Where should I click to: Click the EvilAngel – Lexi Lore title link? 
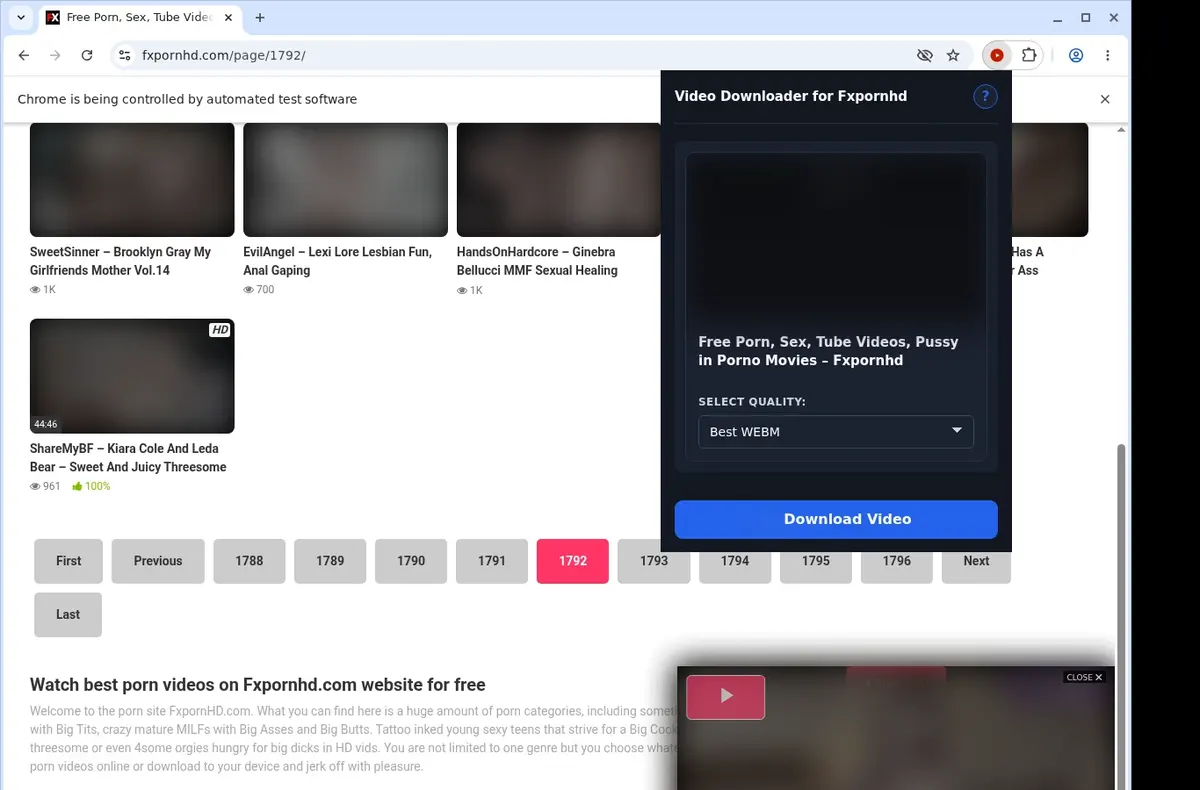[337, 261]
